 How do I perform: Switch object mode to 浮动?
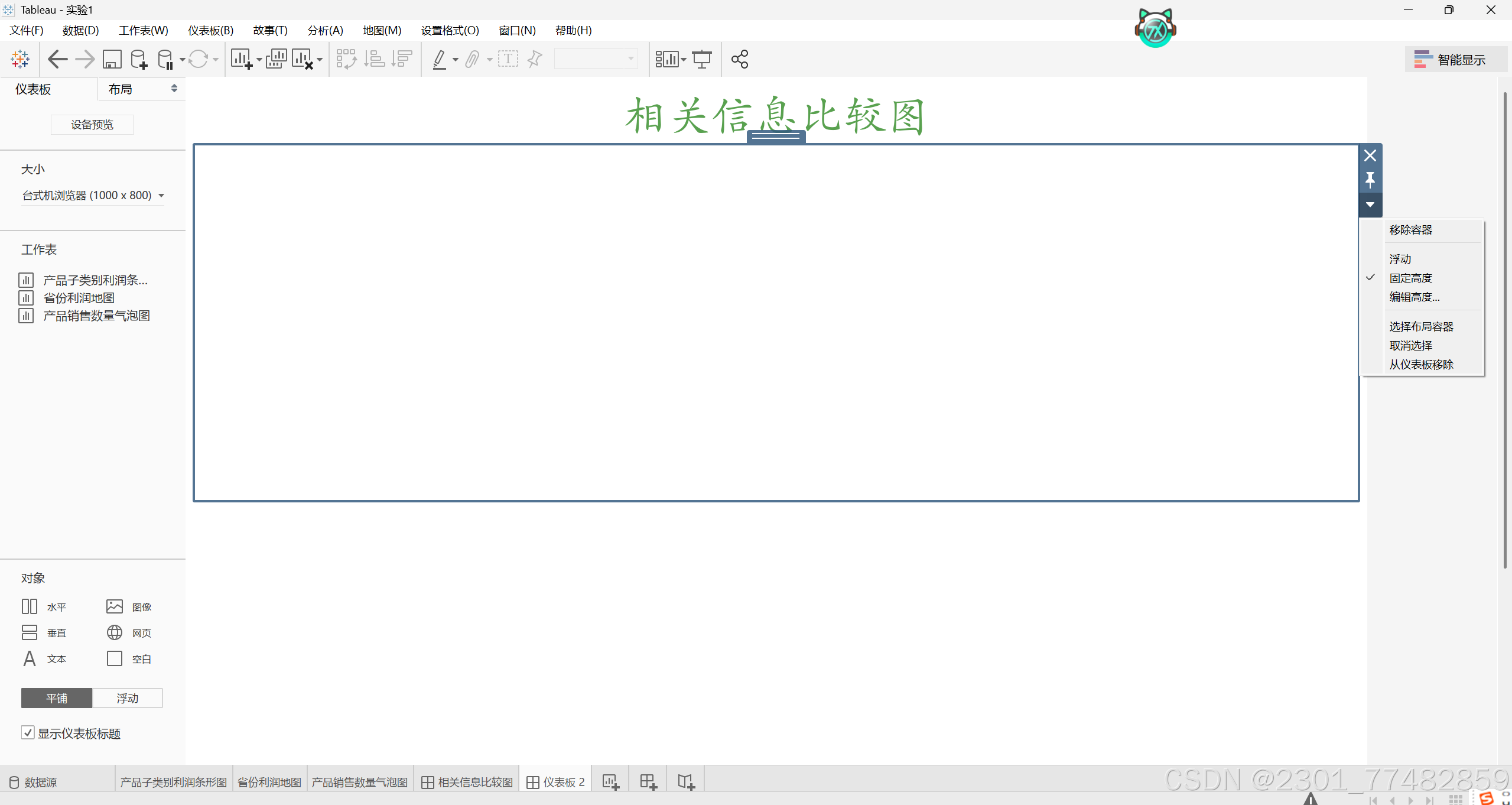pos(127,698)
